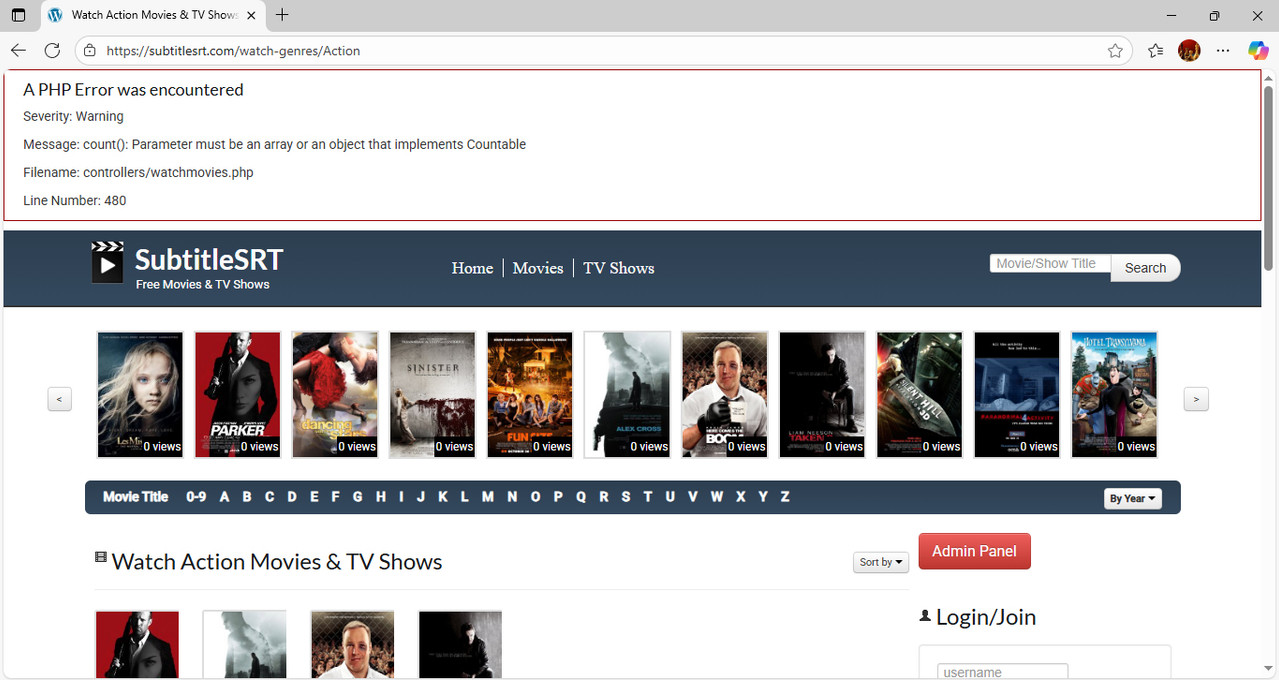Open the browser profile avatar
Image resolution: width=1279 pixels, height=680 pixels.
pyautogui.click(x=1189, y=51)
